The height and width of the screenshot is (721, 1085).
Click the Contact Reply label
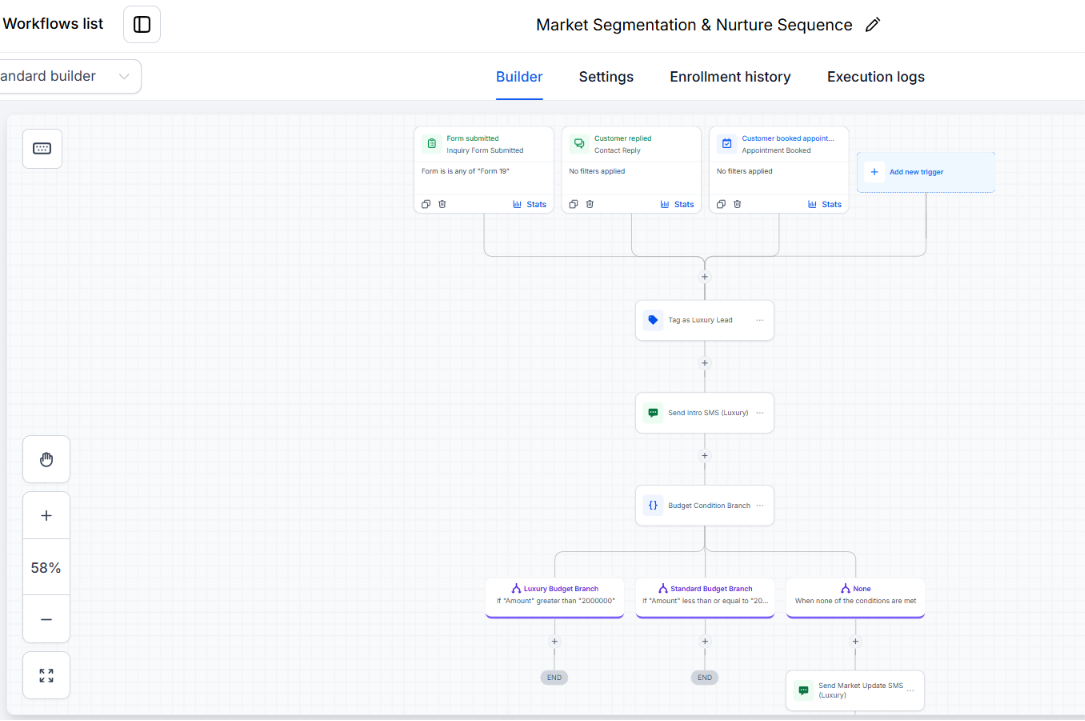(x=617, y=150)
